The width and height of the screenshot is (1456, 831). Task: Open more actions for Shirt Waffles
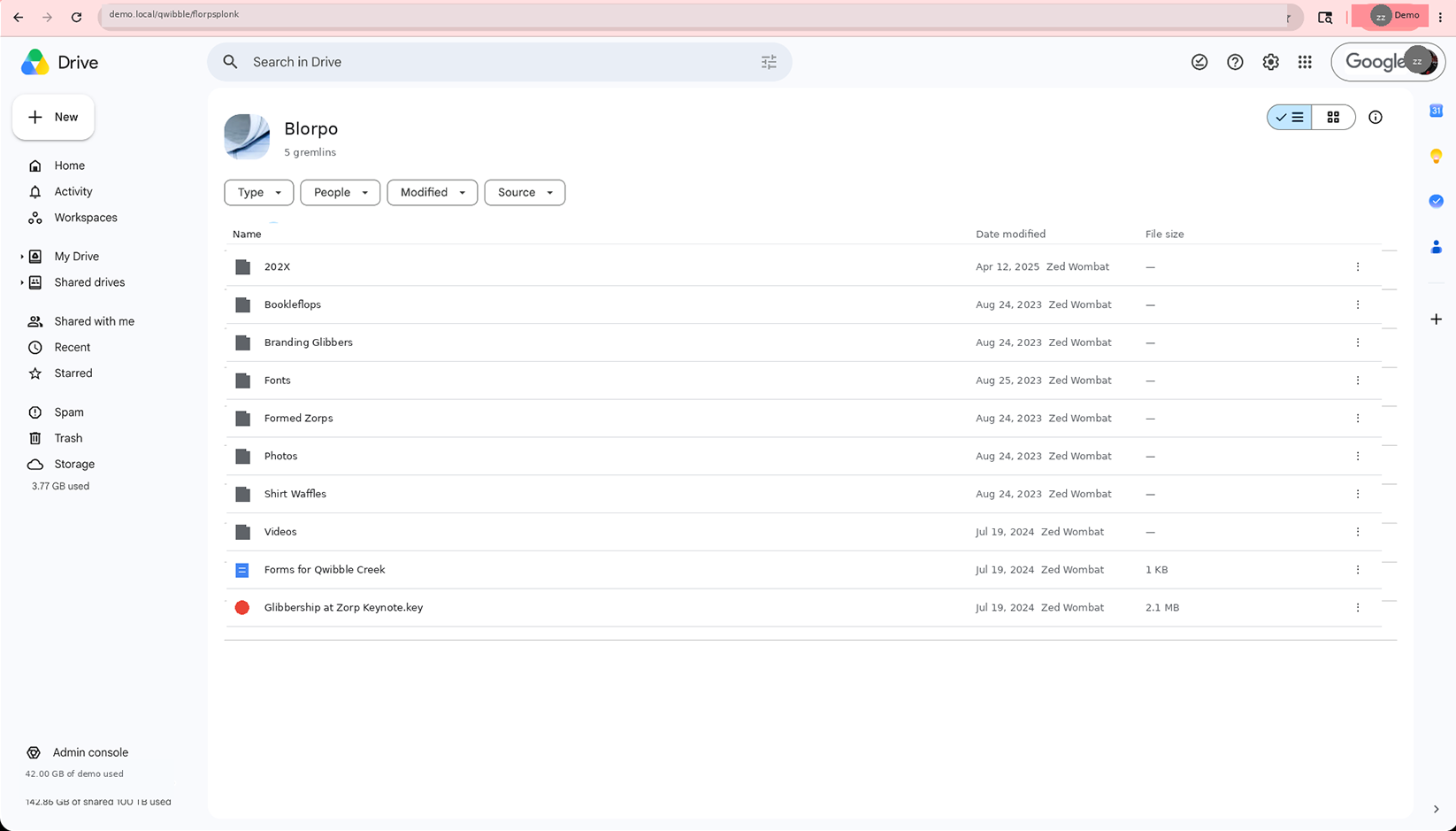point(1358,494)
